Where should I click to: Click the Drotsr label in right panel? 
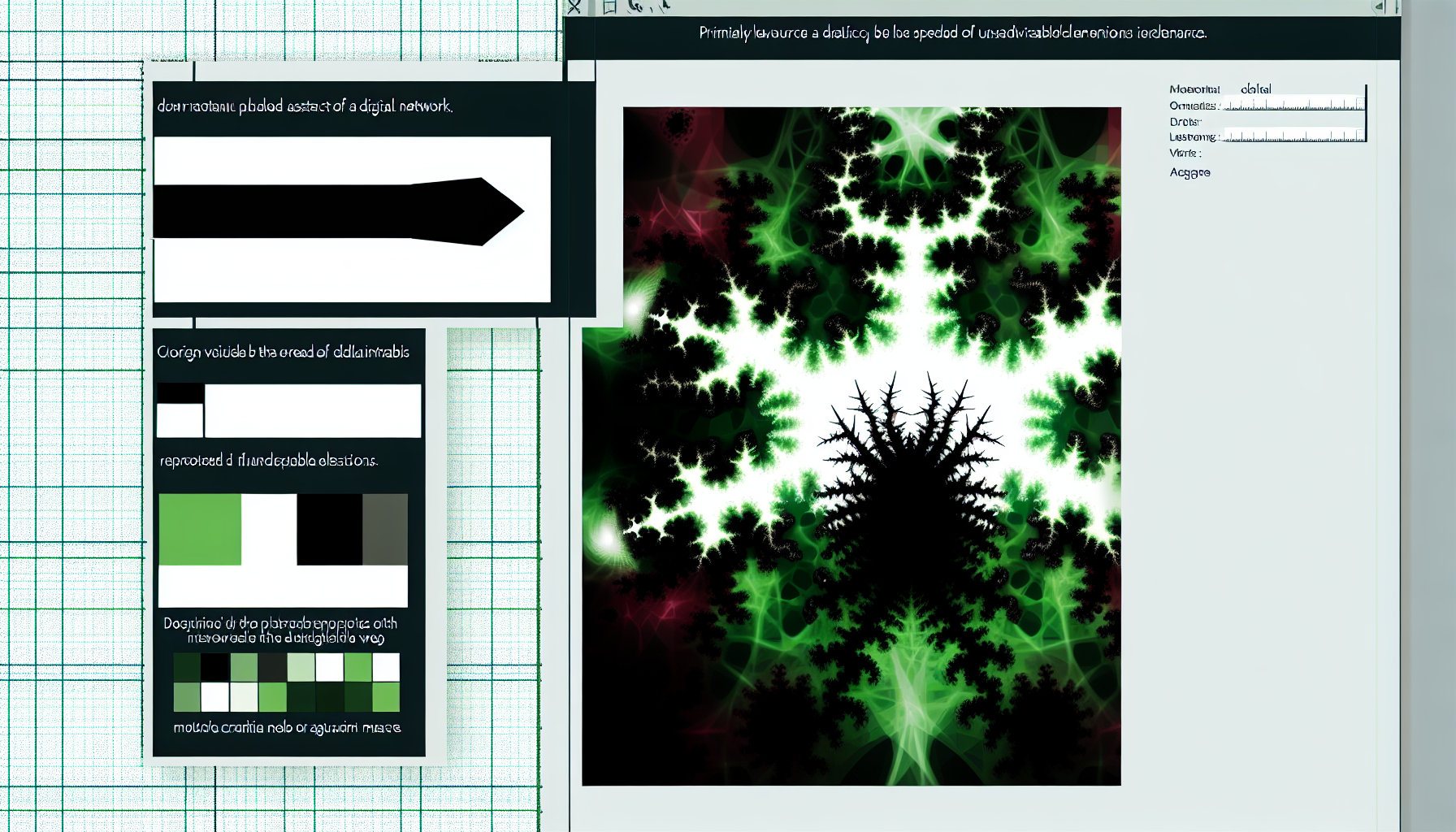tap(1185, 122)
